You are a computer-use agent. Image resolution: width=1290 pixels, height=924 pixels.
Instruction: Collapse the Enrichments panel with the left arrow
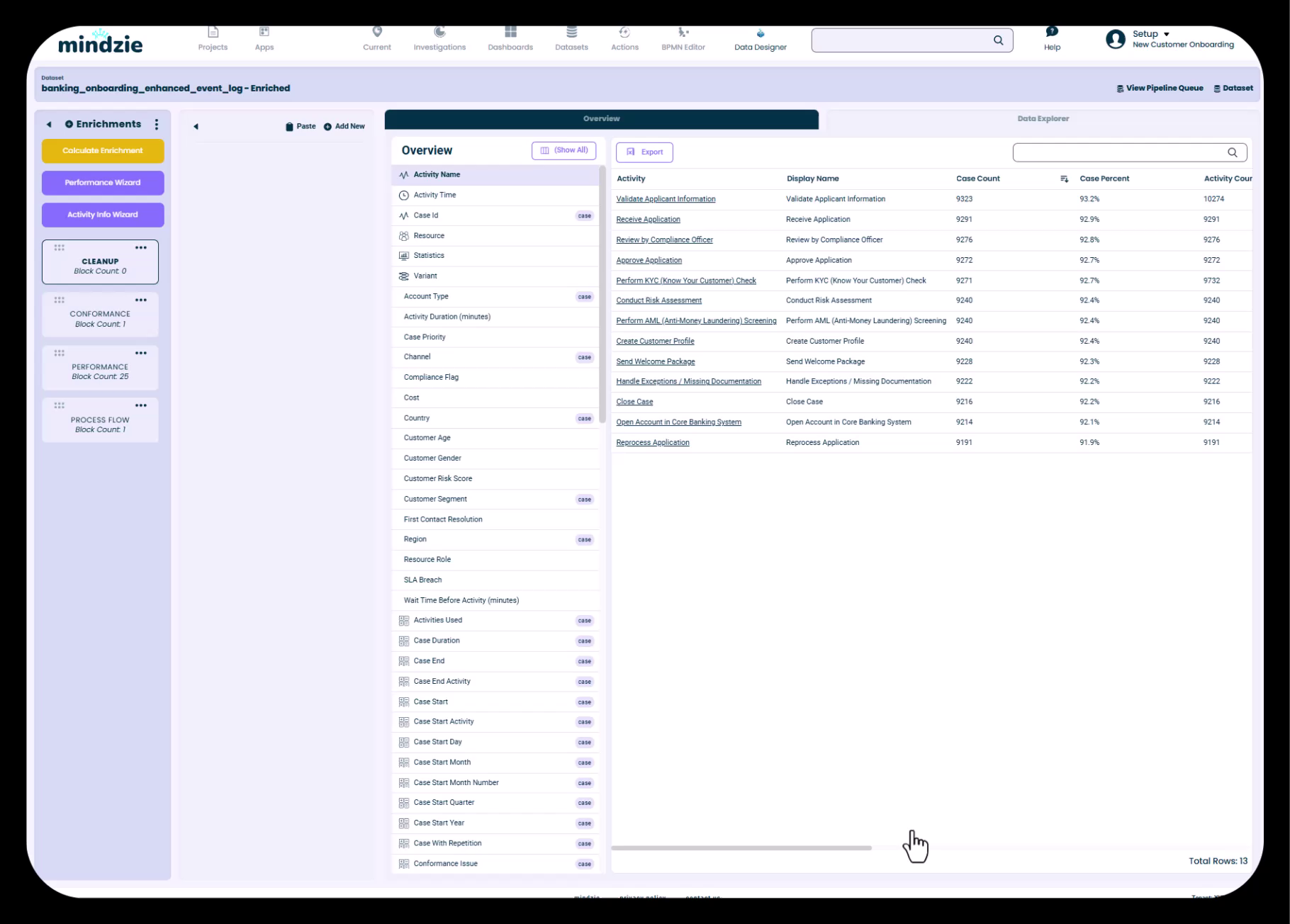click(x=49, y=125)
